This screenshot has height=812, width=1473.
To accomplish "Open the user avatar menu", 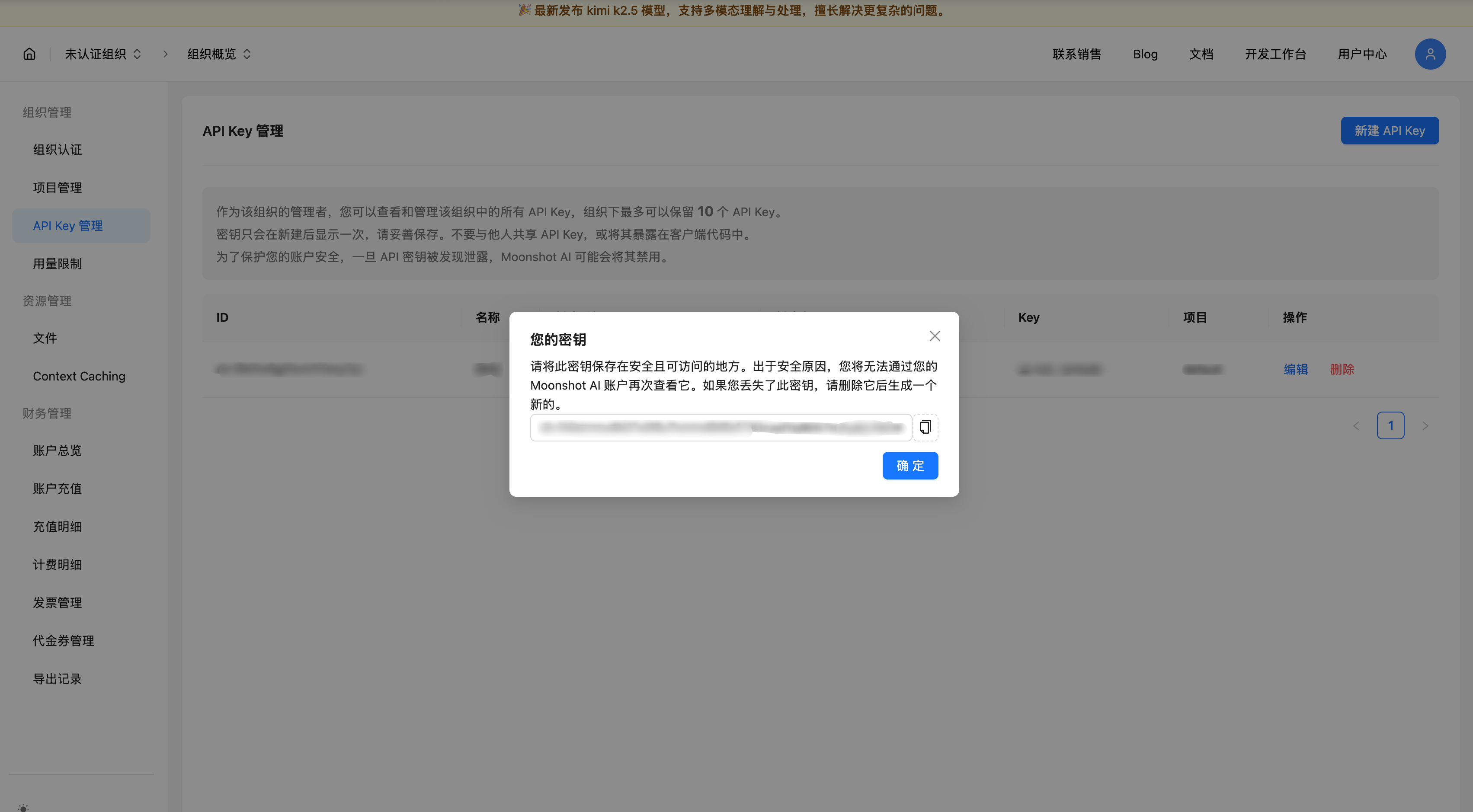I will [x=1430, y=54].
